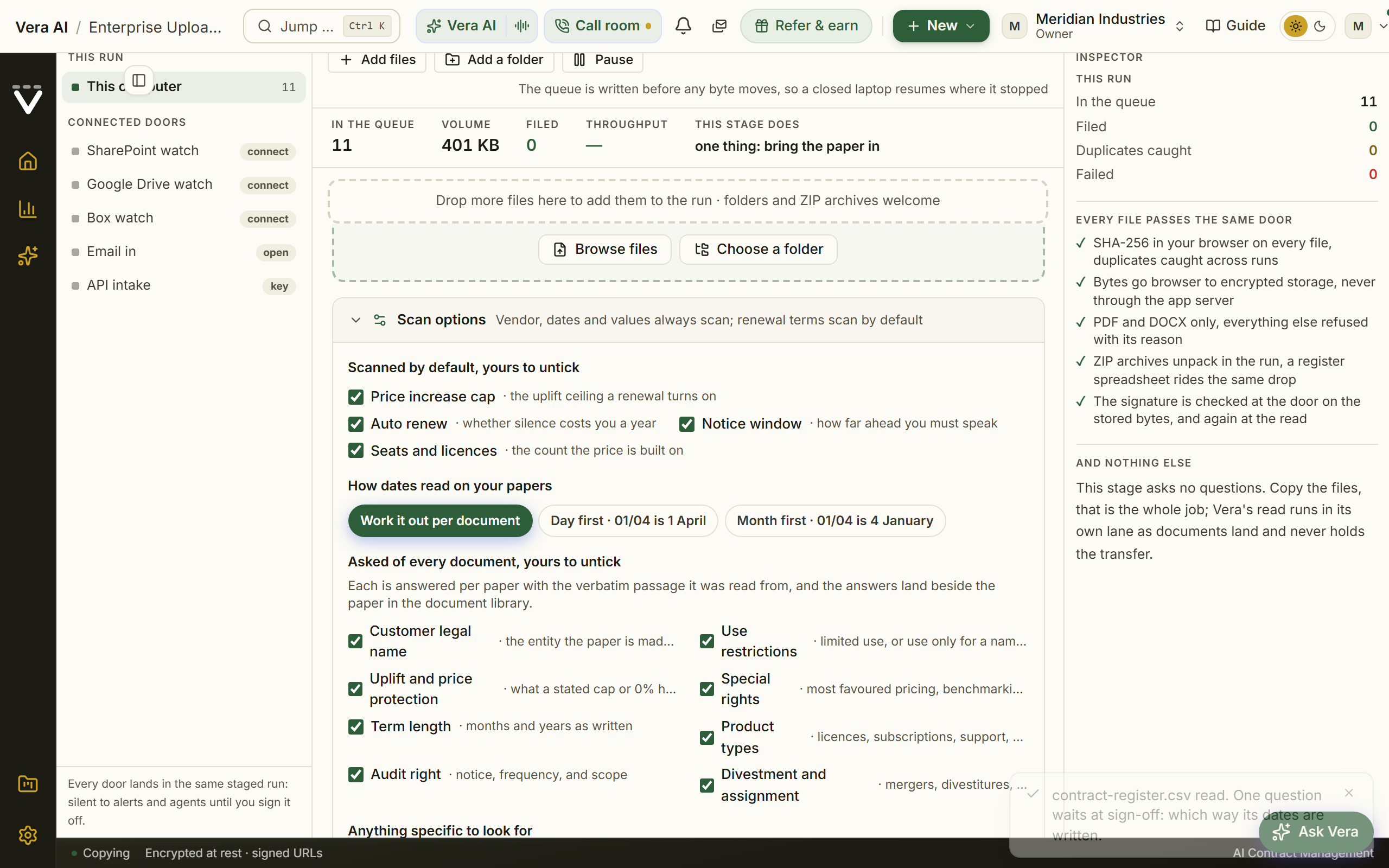The image size is (1389, 868).
Task: Open the folder chart icon in sidebar
Action: pos(28,783)
